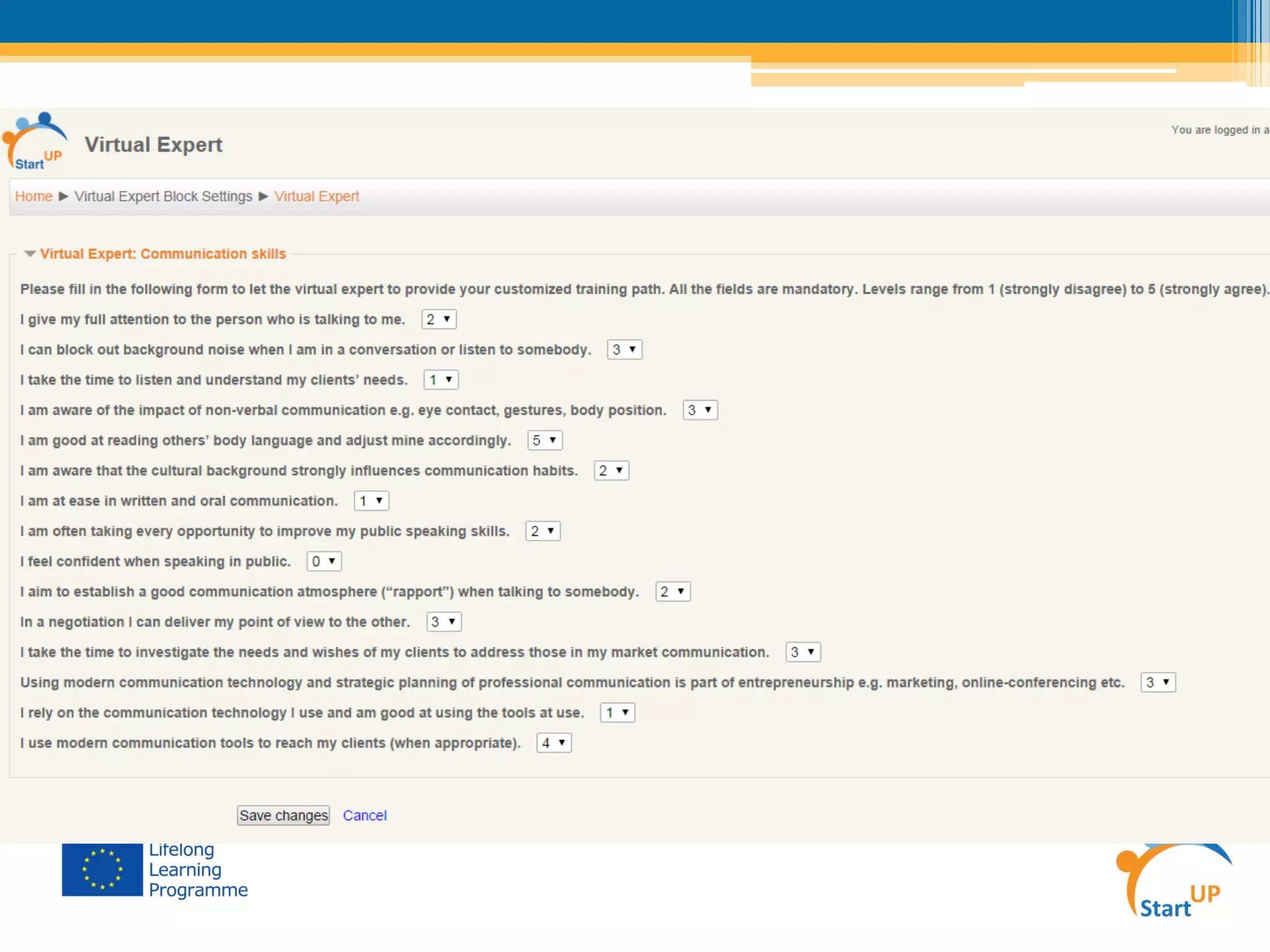The height and width of the screenshot is (952, 1270).
Task: Change the non-verbal communication awareness rating
Action: click(x=699, y=410)
